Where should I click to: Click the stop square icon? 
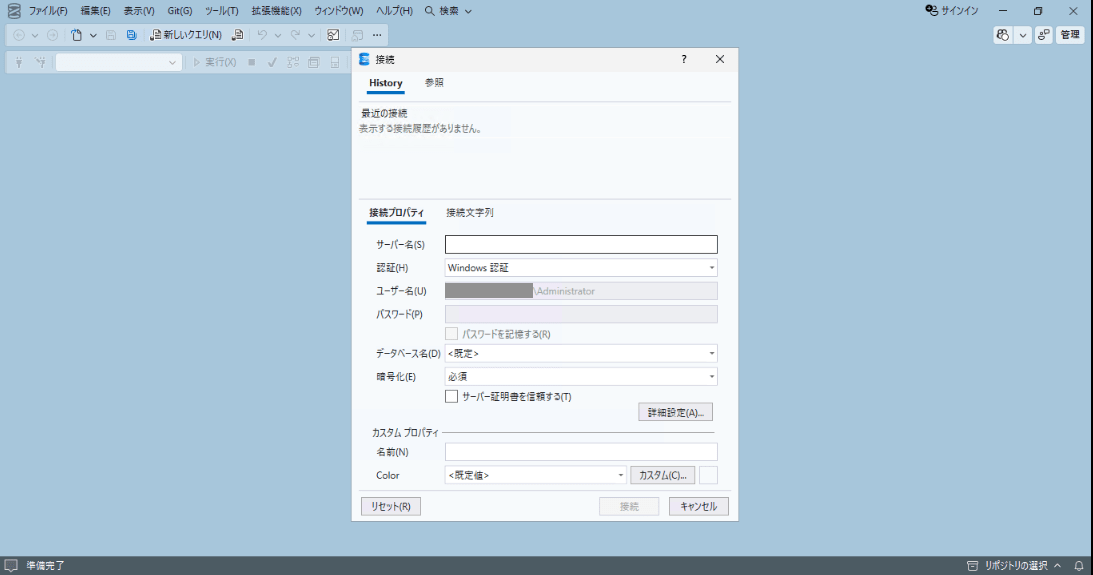252,63
